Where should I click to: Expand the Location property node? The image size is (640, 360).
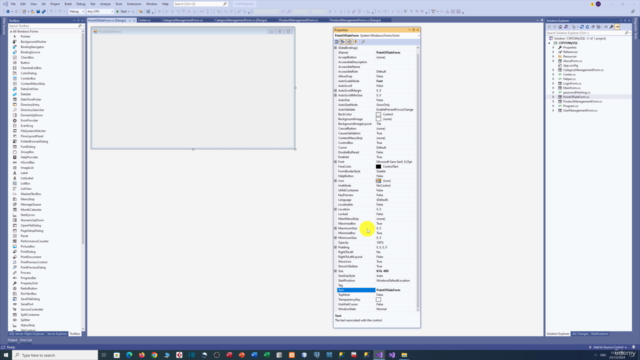(336, 209)
